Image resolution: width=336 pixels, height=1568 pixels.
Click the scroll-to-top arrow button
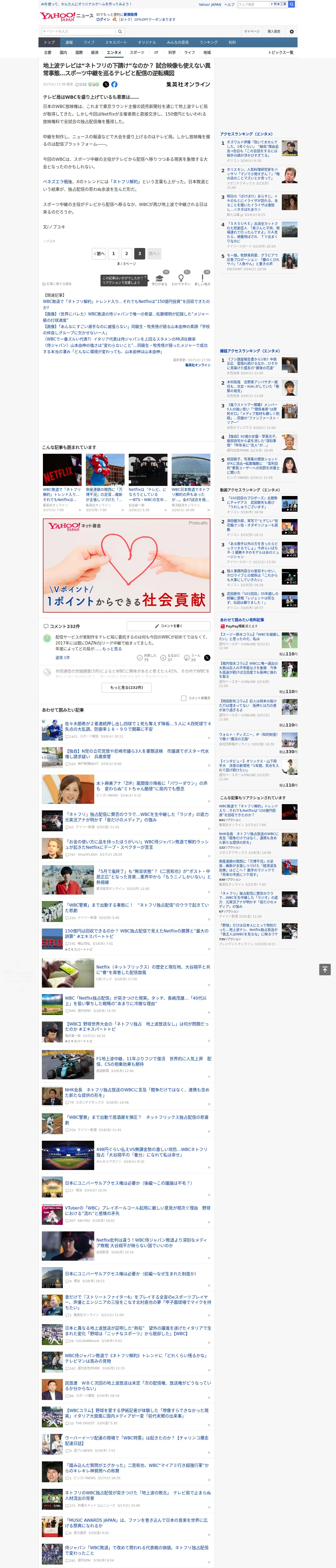pos(325,969)
